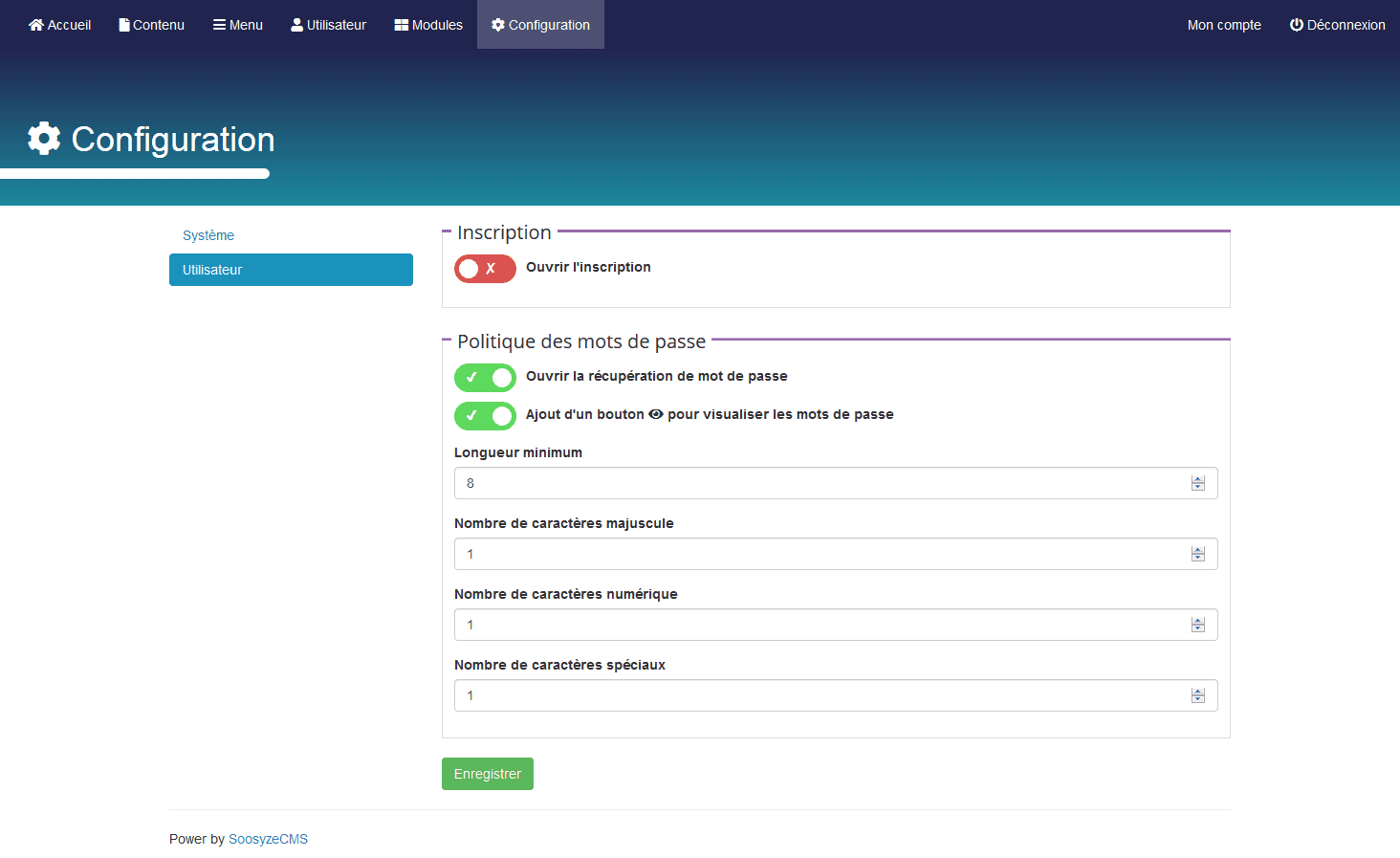Click the Configuration gear icon in navbar
The height and width of the screenshot is (858, 1400).
coord(498,25)
